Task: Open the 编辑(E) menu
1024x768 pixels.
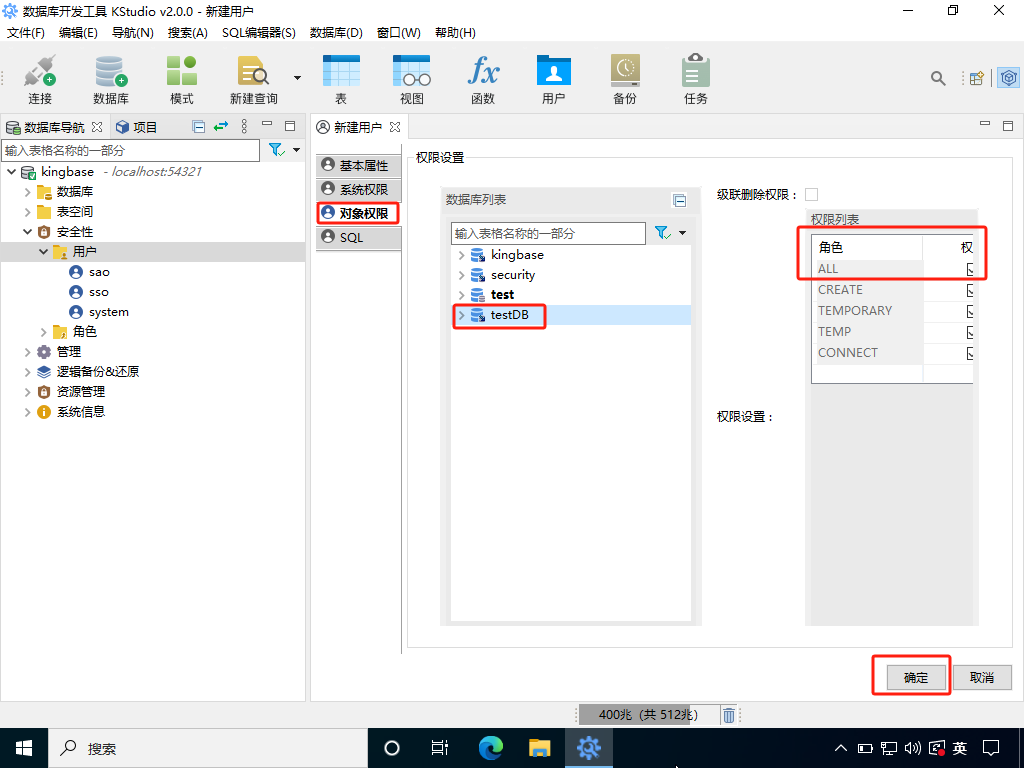Action: point(78,33)
